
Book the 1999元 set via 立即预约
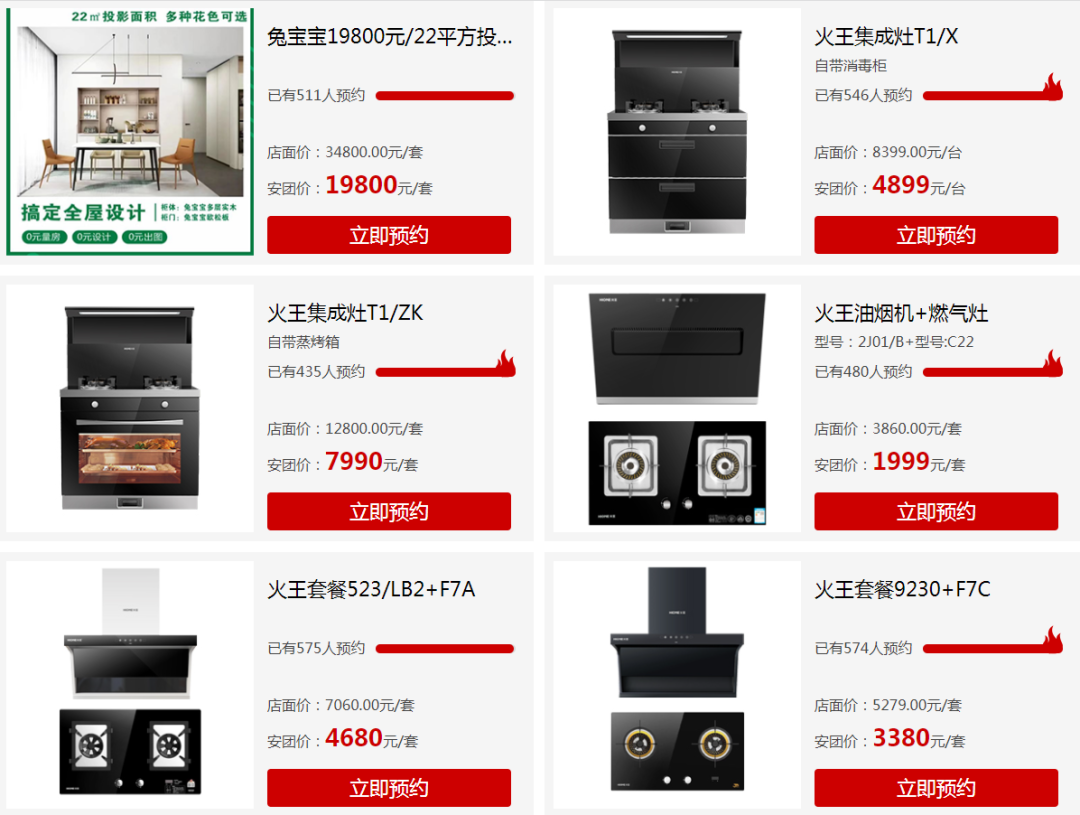[x=936, y=511]
